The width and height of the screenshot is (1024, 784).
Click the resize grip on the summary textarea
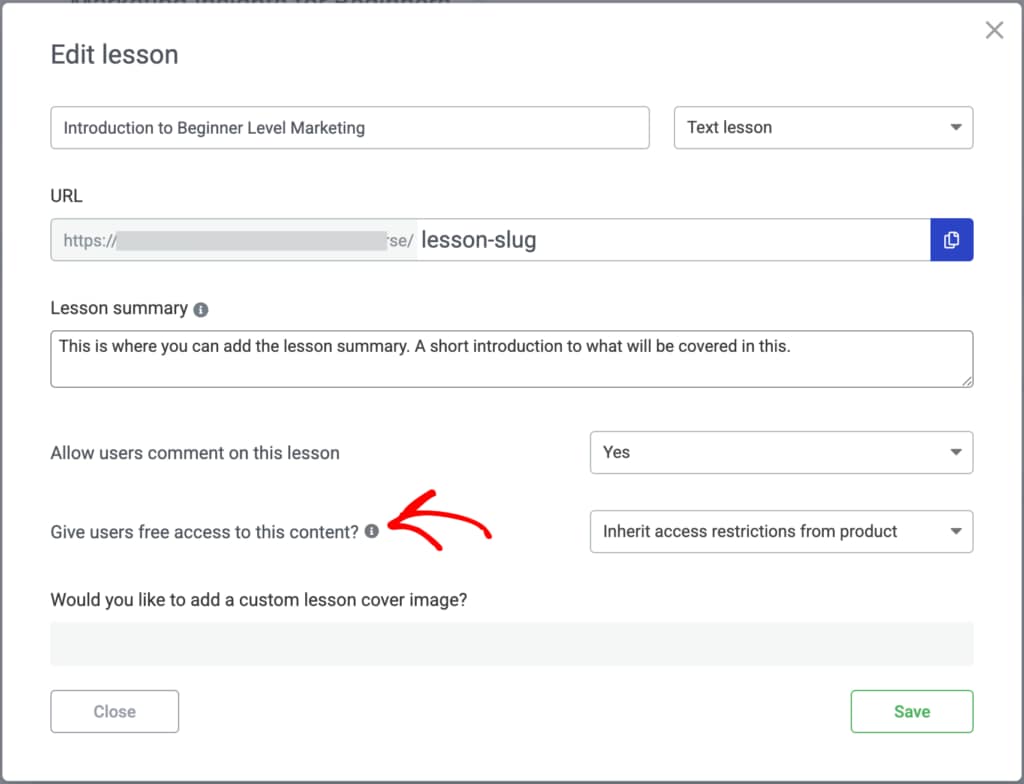click(x=967, y=383)
